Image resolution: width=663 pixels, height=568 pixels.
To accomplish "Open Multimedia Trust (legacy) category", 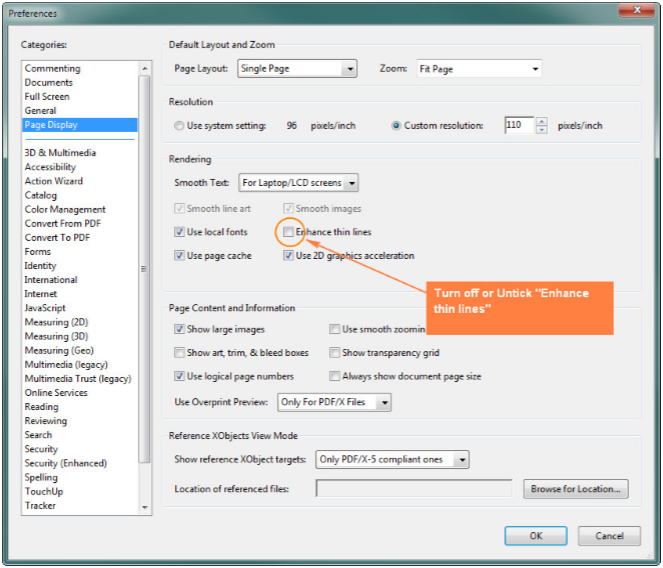I will (x=78, y=379).
